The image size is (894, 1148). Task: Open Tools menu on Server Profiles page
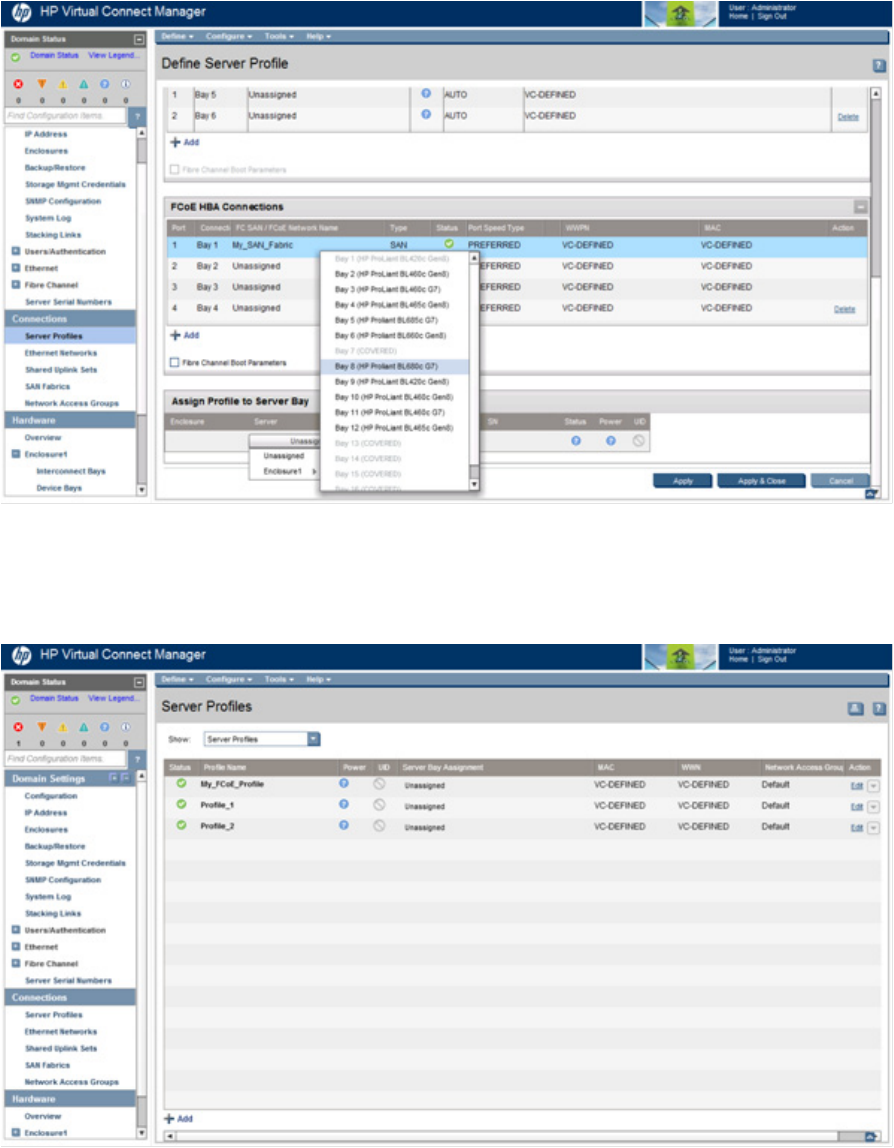tap(279, 679)
